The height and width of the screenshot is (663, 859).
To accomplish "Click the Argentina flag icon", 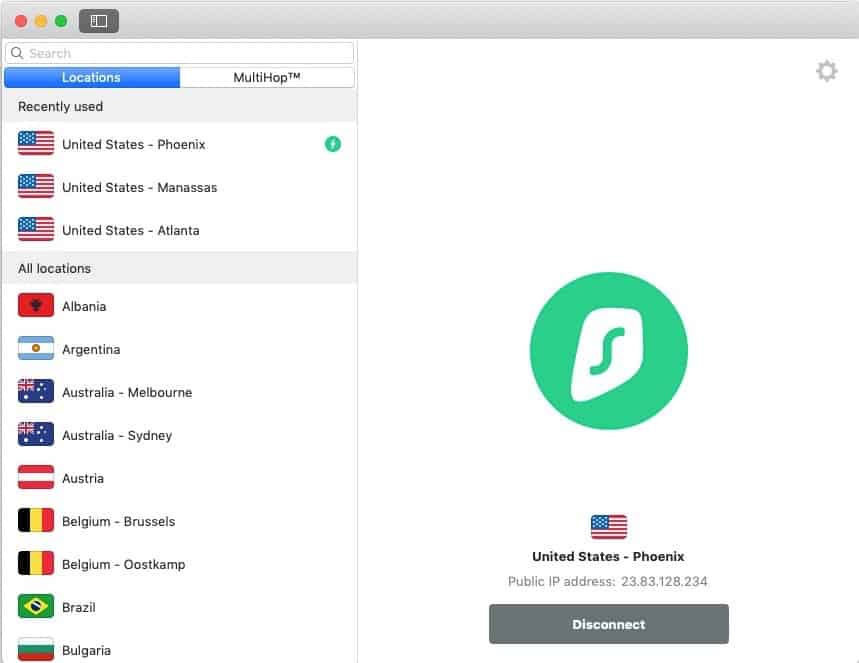I will pyautogui.click(x=36, y=348).
